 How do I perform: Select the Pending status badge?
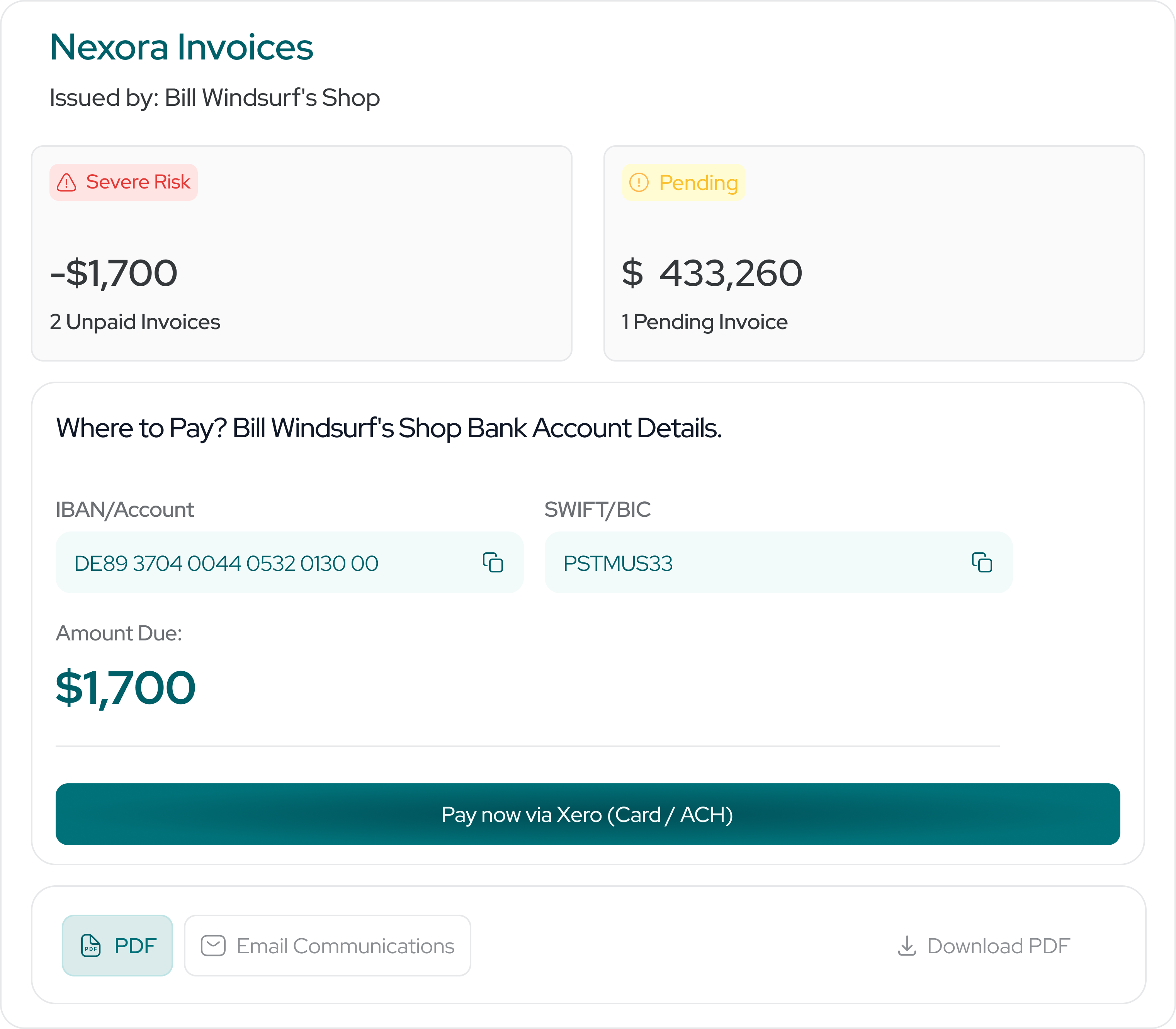tap(683, 183)
